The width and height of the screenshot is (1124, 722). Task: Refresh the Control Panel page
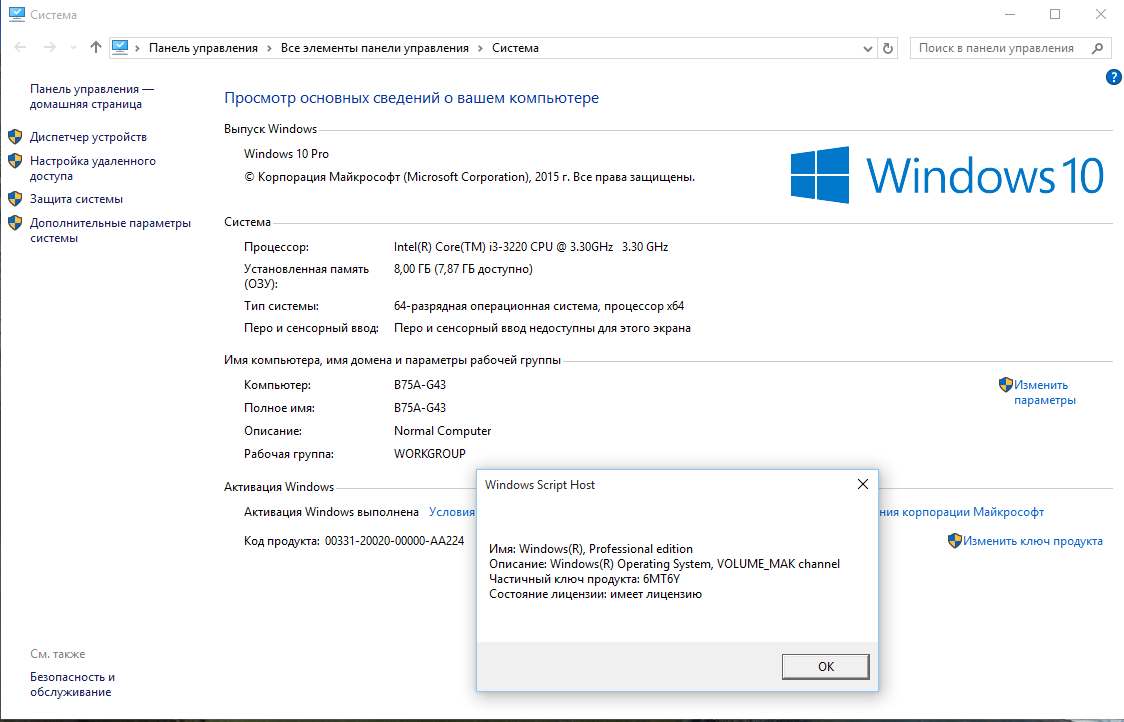pyautogui.click(x=887, y=48)
